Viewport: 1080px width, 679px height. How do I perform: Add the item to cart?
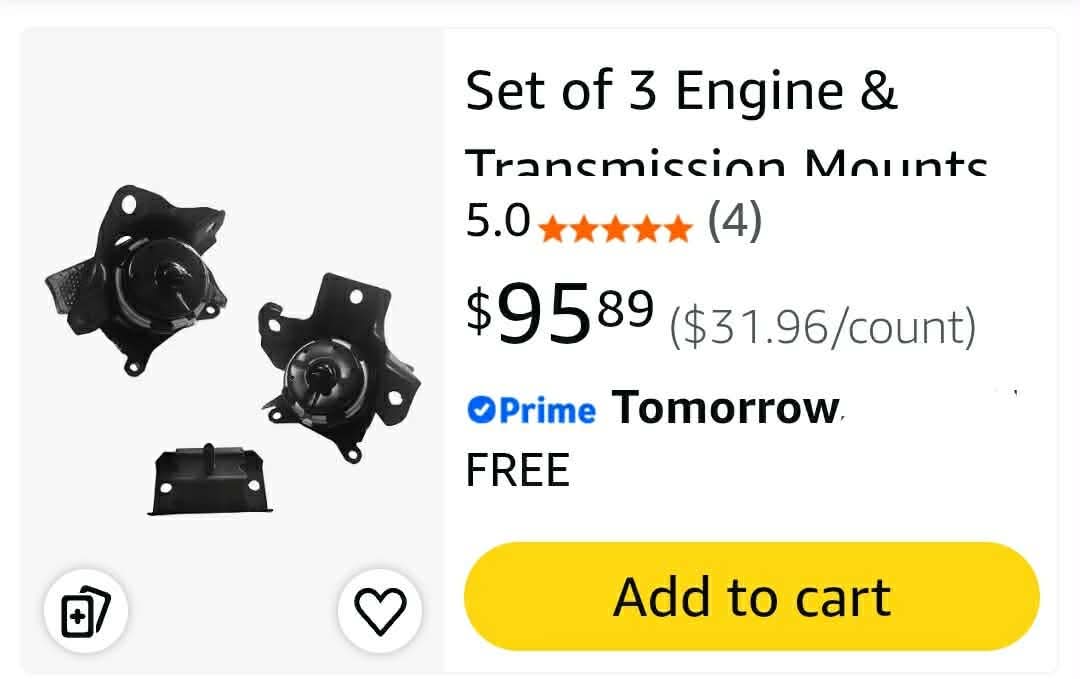click(x=751, y=596)
